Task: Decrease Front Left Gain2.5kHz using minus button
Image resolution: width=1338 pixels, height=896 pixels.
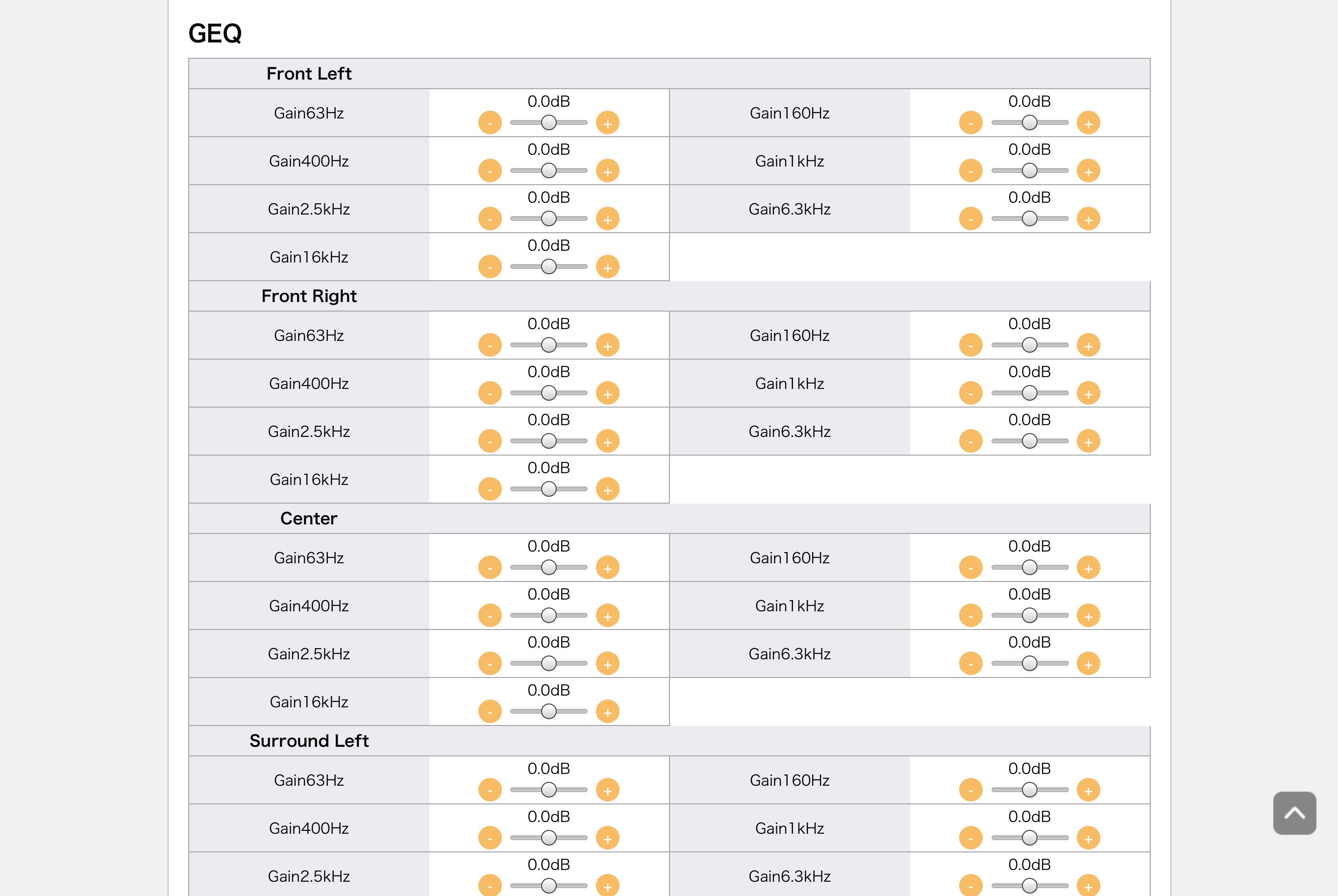Action: (x=490, y=219)
